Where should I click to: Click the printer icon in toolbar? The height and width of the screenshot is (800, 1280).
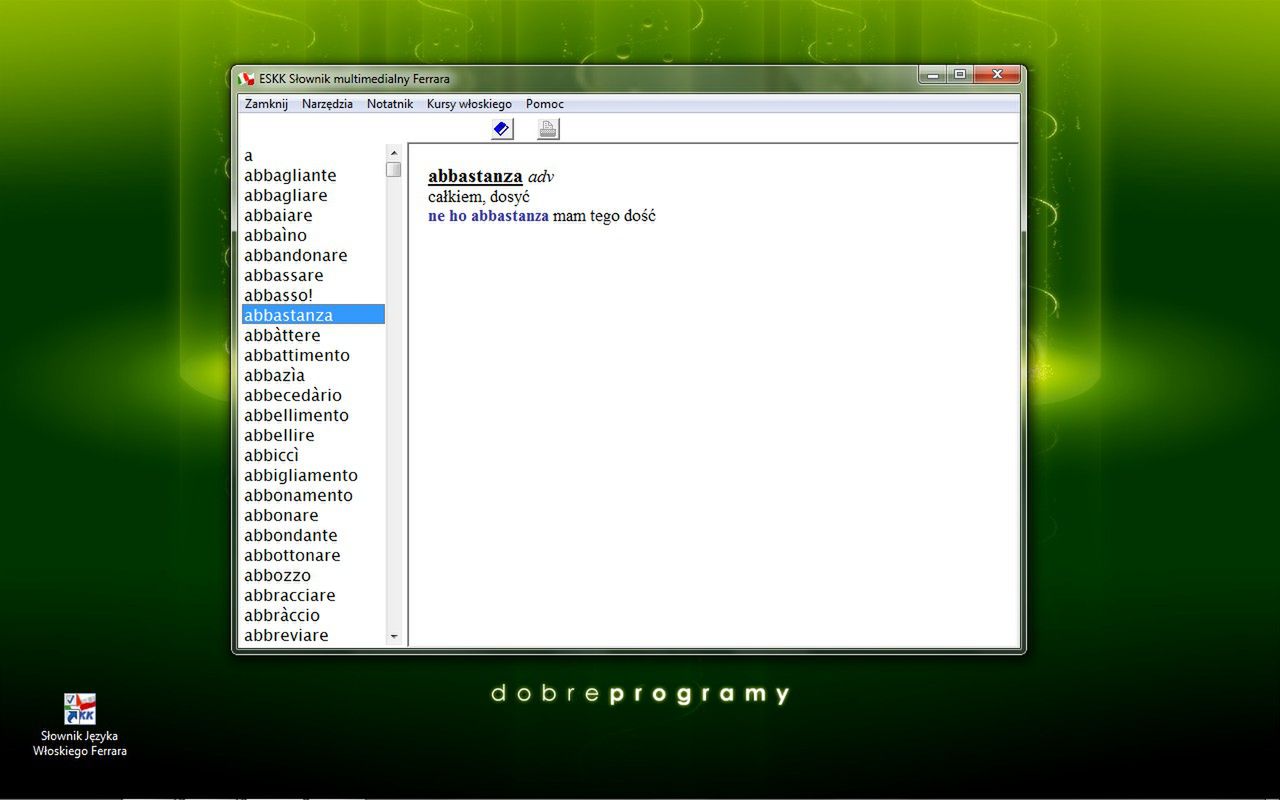[548, 129]
